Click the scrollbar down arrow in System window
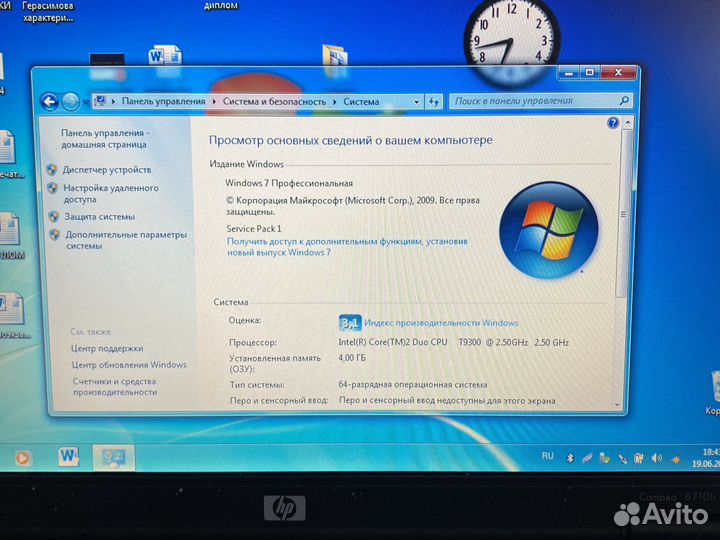This screenshot has height=540, width=720. pos(618,405)
